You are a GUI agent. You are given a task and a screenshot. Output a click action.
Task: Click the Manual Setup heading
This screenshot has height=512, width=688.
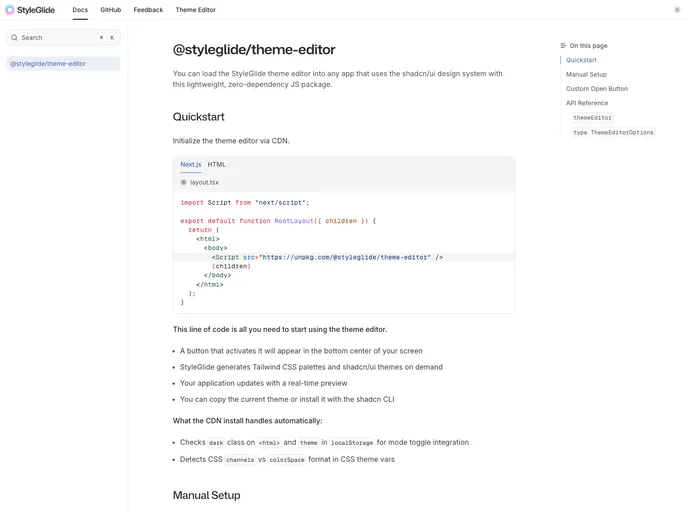point(206,495)
